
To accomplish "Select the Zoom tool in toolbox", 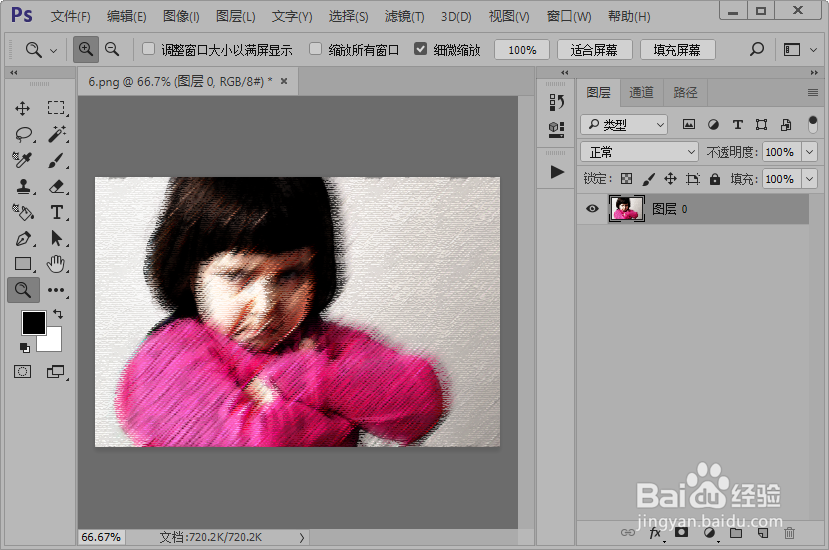I will [23, 290].
